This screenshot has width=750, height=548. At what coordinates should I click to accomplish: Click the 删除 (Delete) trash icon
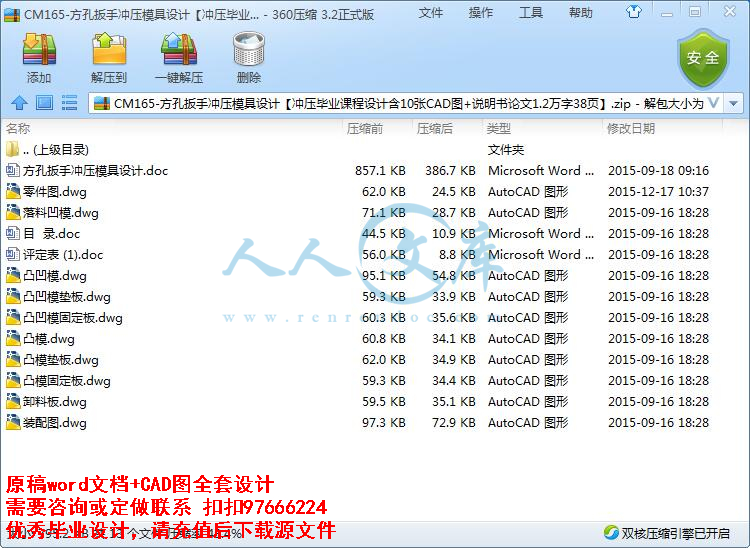249,49
